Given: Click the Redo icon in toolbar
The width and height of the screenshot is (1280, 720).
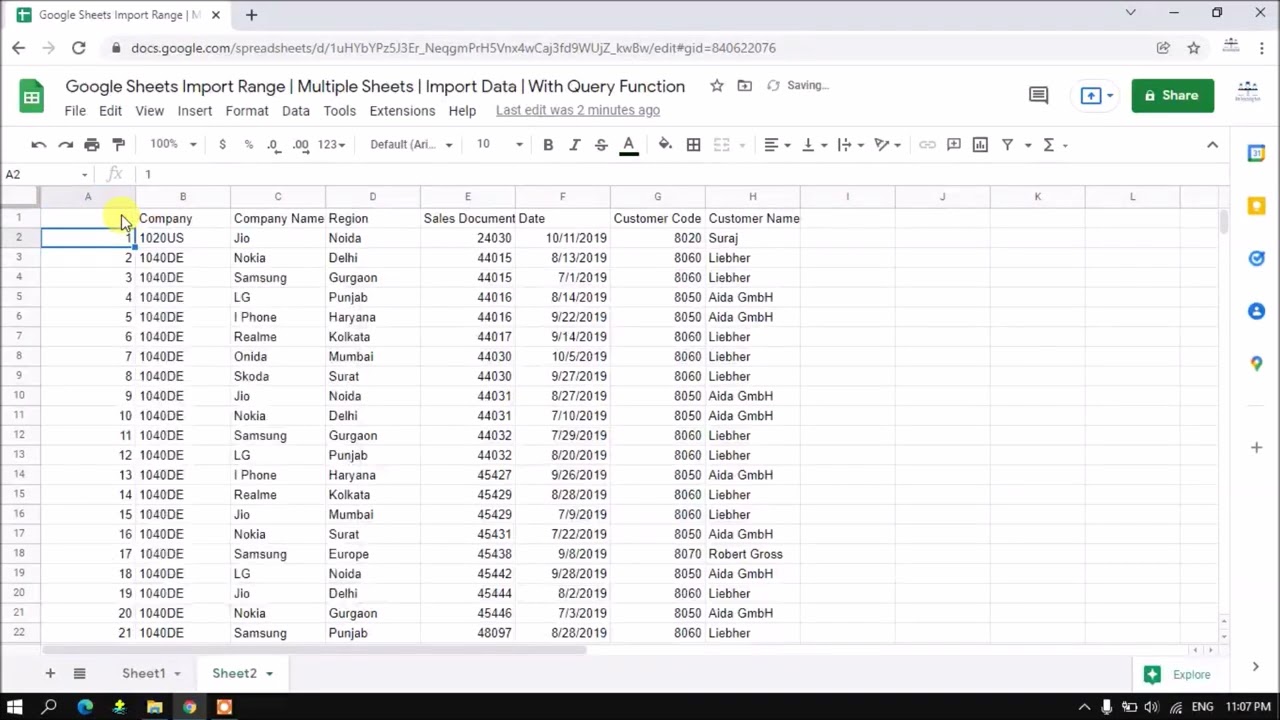Looking at the screenshot, I should (x=65, y=145).
